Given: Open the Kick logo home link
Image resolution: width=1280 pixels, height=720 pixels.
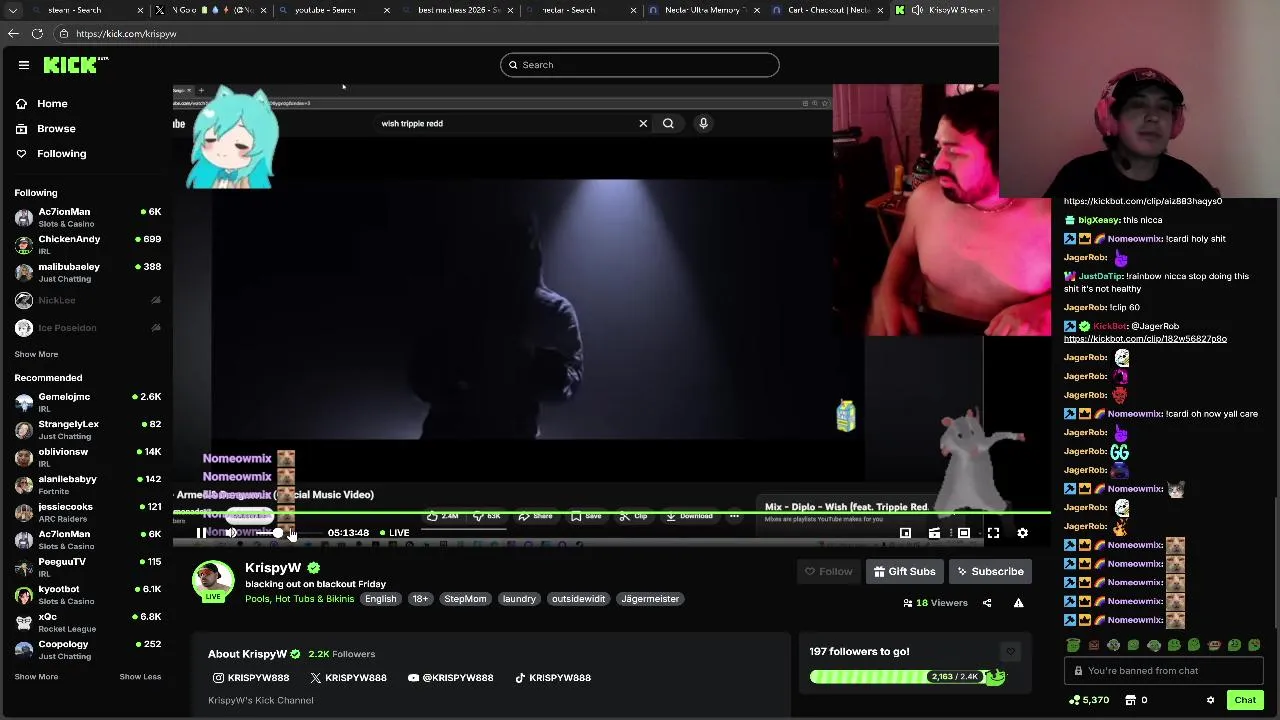Looking at the screenshot, I should 75,65.
